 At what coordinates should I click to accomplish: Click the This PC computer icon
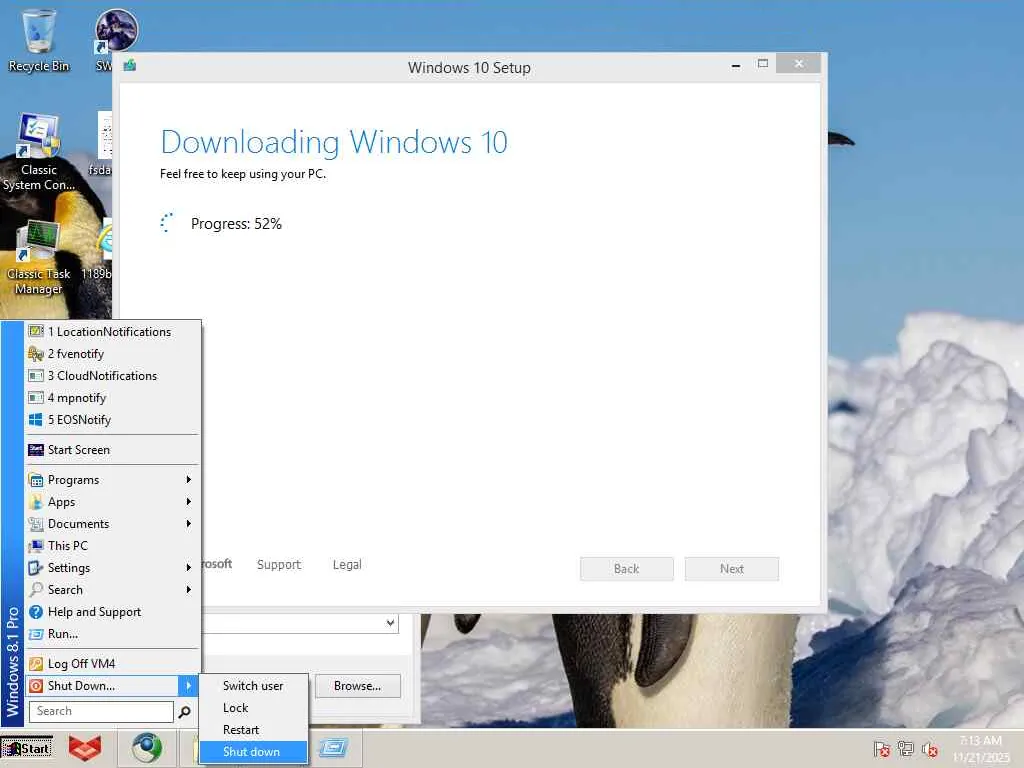(x=36, y=546)
